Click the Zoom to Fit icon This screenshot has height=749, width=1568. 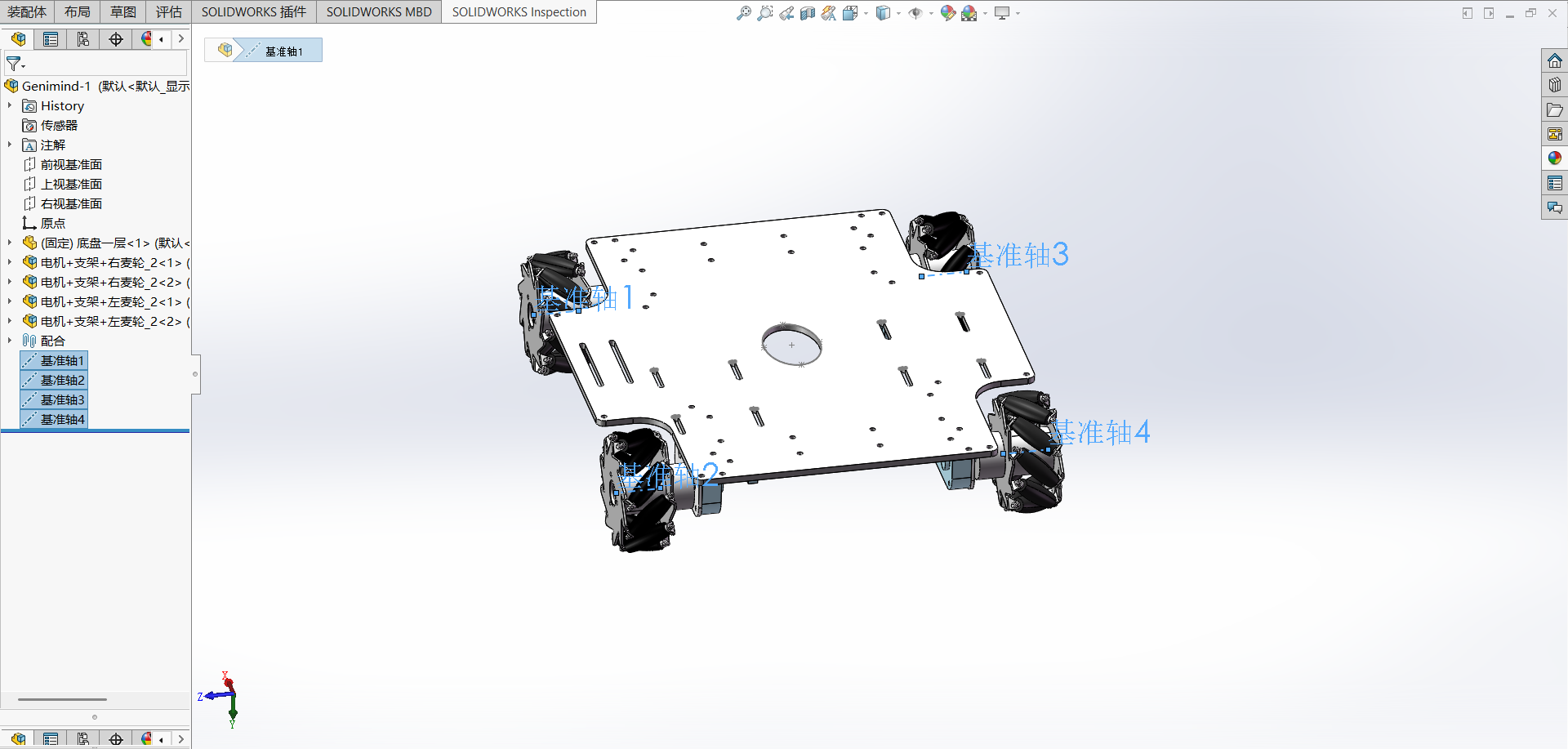click(x=743, y=13)
